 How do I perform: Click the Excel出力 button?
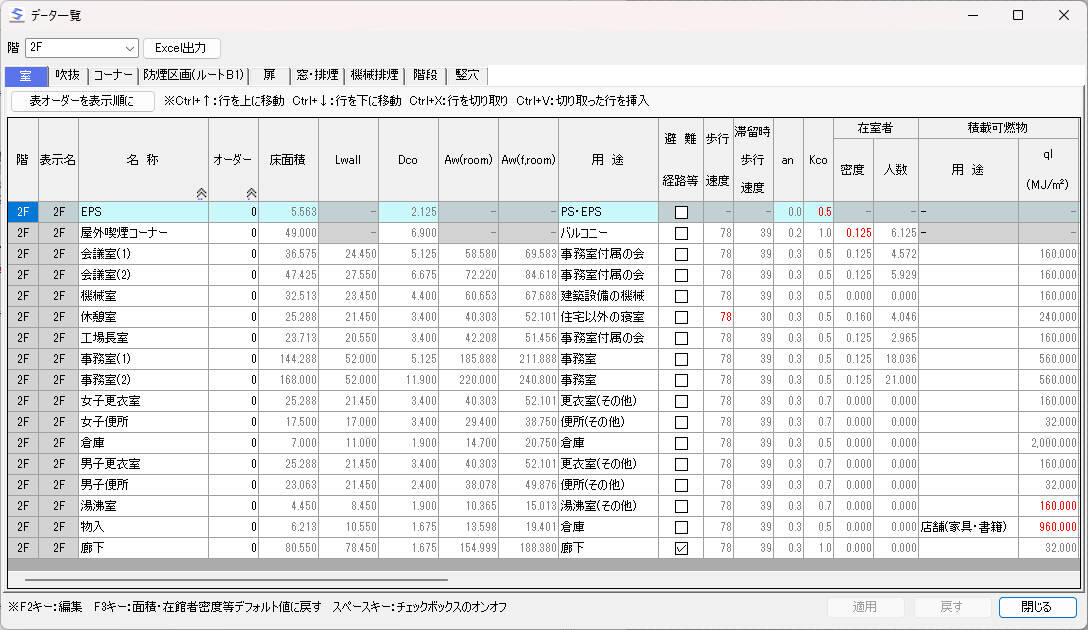click(182, 48)
